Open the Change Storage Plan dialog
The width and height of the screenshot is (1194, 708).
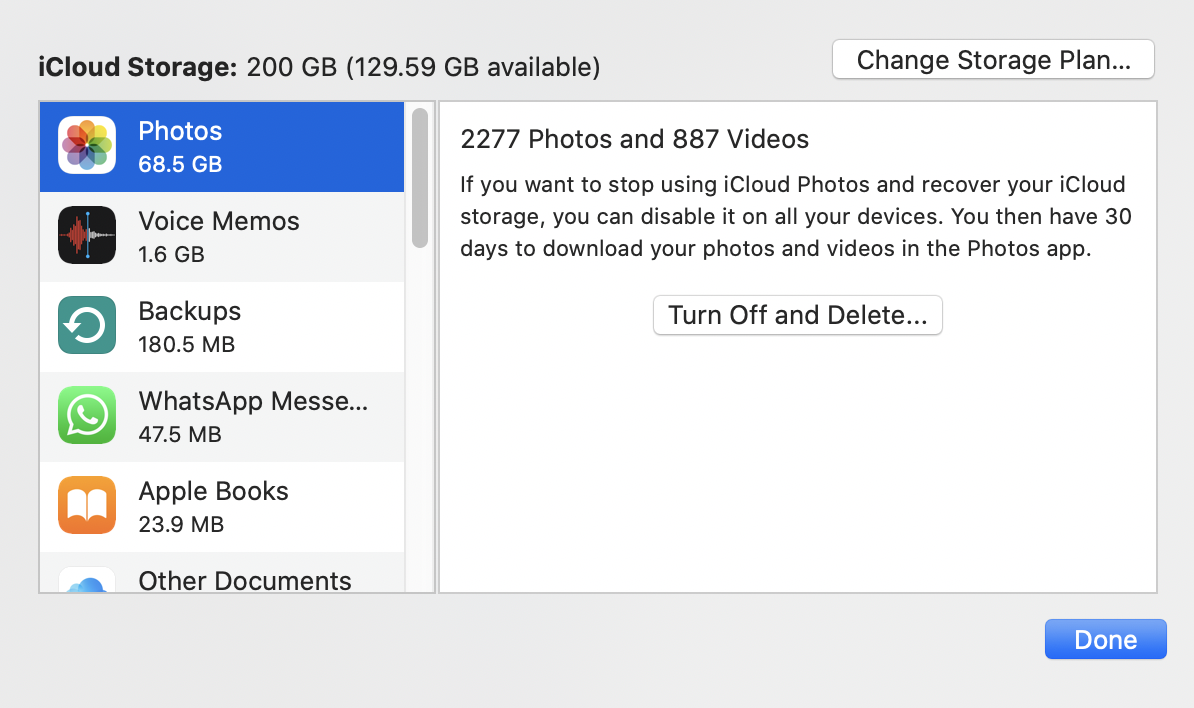[x=992, y=59]
